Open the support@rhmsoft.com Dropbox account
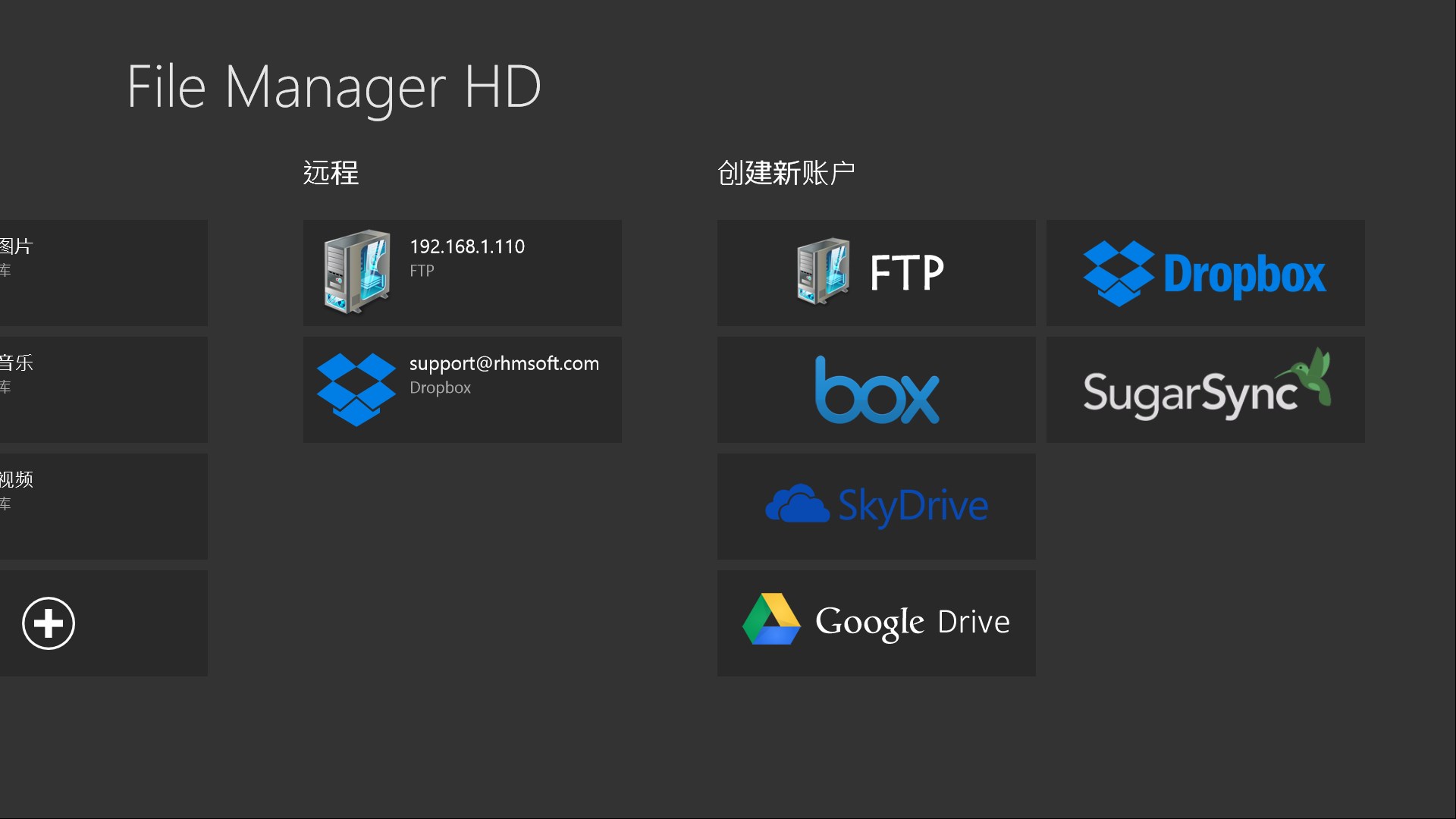The width and height of the screenshot is (1456, 819). coord(463,390)
